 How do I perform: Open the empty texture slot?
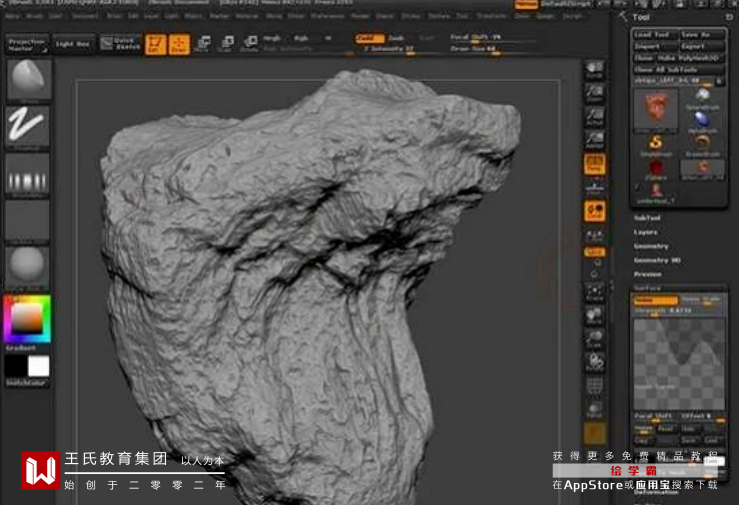(x=27, y=221)
